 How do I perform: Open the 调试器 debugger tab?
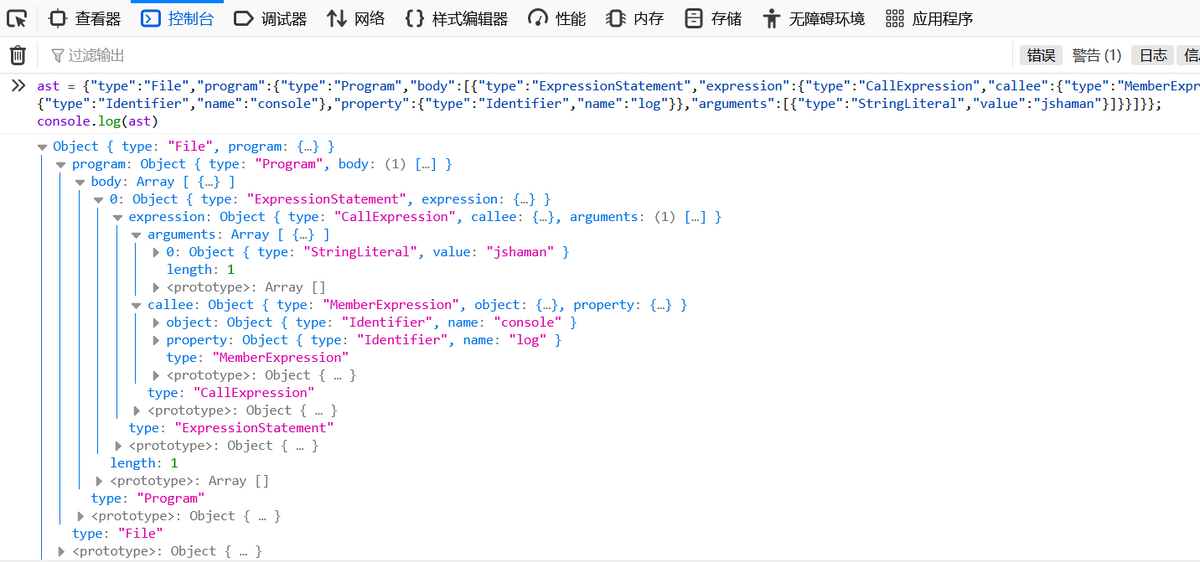point(270,18)
